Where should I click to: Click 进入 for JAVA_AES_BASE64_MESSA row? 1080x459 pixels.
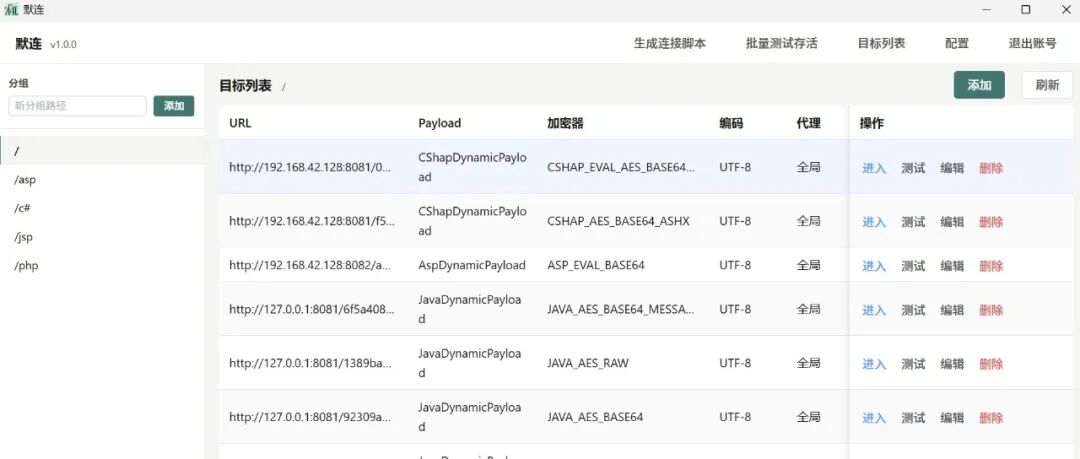[874, 310]
